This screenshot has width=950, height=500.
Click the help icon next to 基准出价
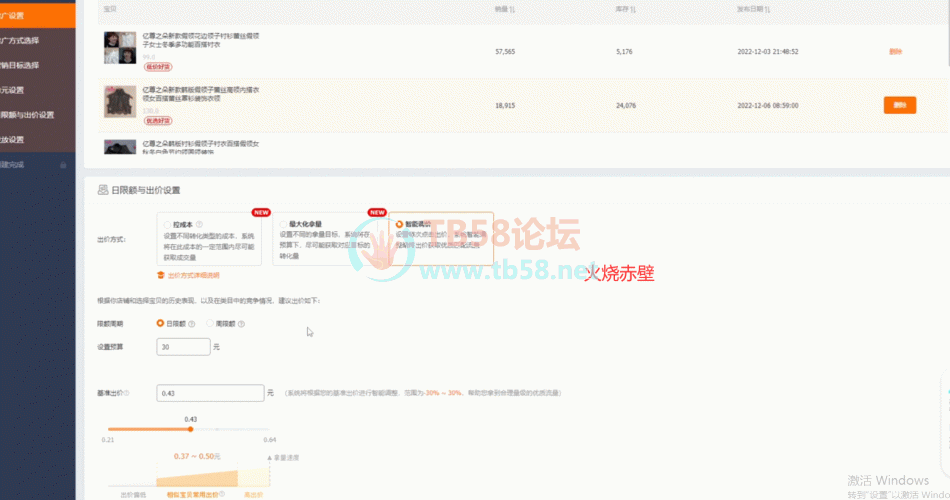click(x=127, y=393)
